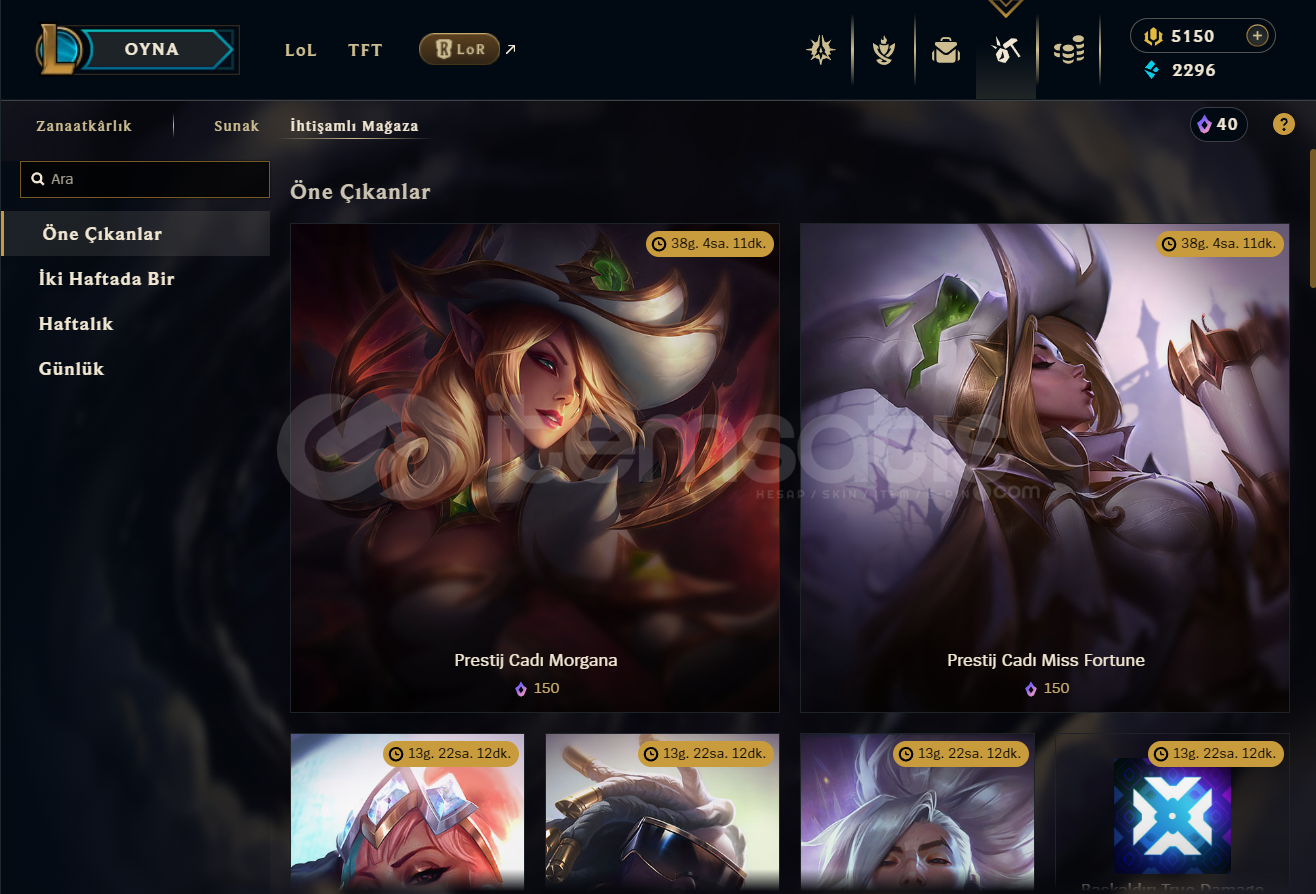The width and height of the screenshot is (1316, 894).
Task: Switch to the Zanaatkârlık tab
Action: (84, 126)
